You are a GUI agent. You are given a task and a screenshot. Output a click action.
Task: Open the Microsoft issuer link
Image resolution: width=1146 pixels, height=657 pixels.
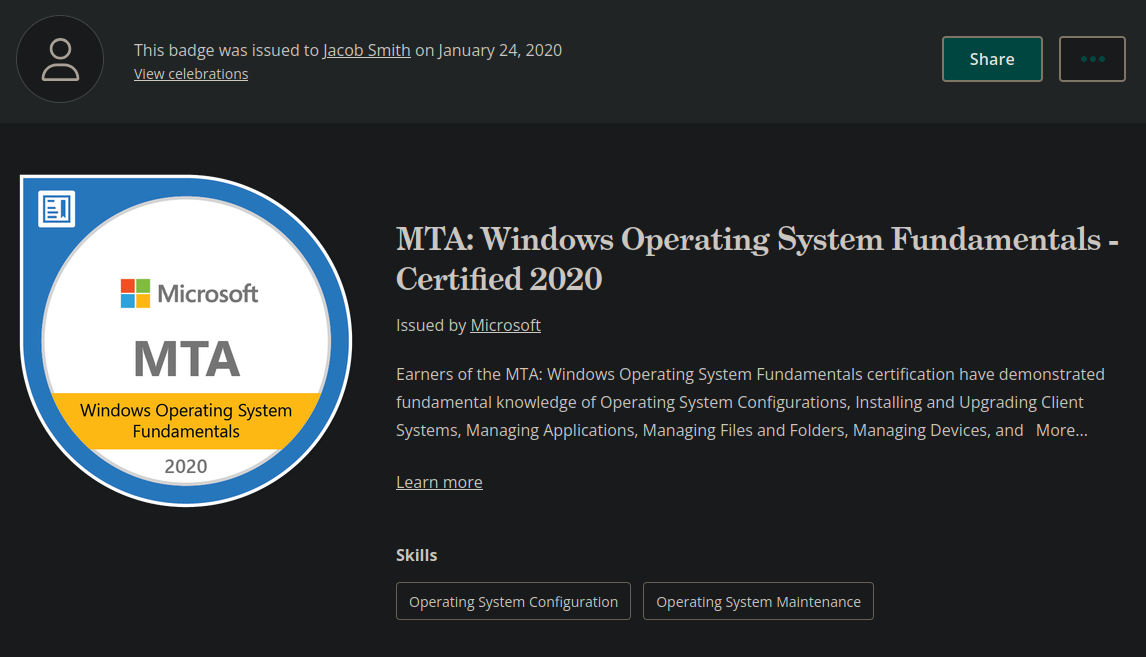(505, 325)
